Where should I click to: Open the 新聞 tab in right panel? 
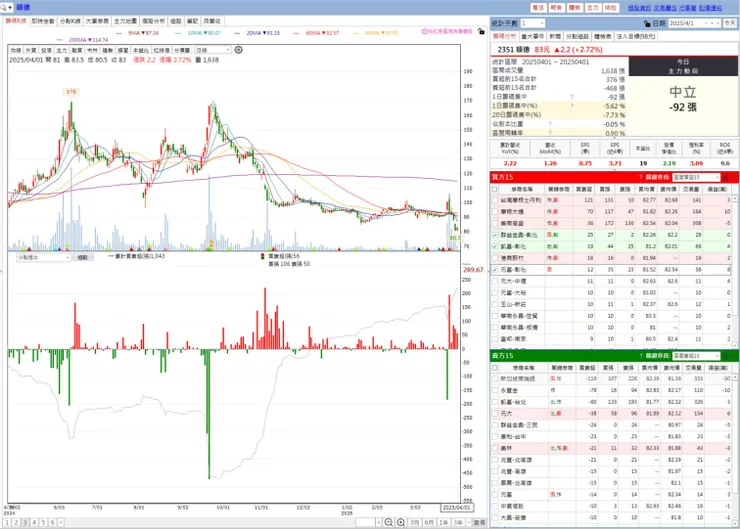pos(555,36)
